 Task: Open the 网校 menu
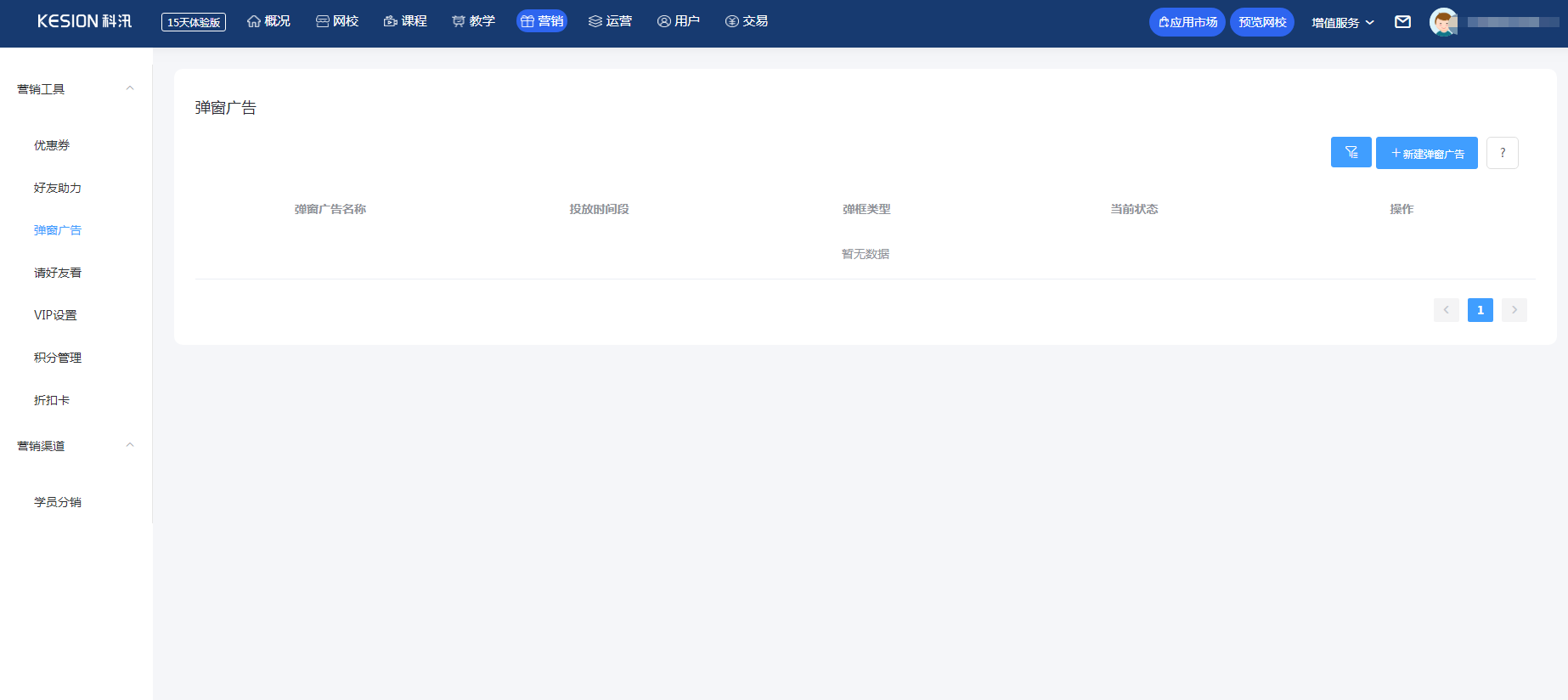pos(337,21)
